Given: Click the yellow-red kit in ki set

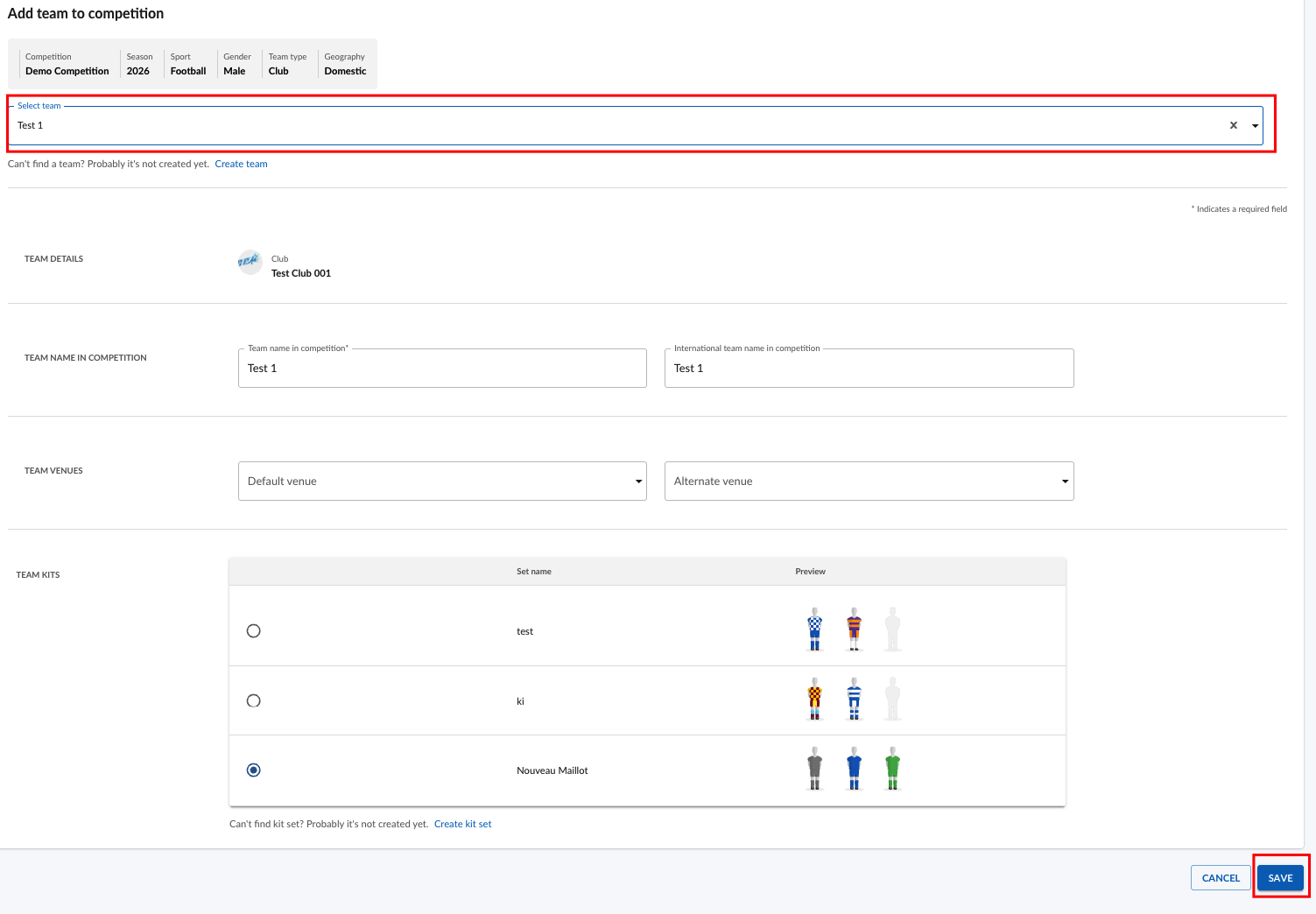Looking at the screenshot, I should 815,699.
